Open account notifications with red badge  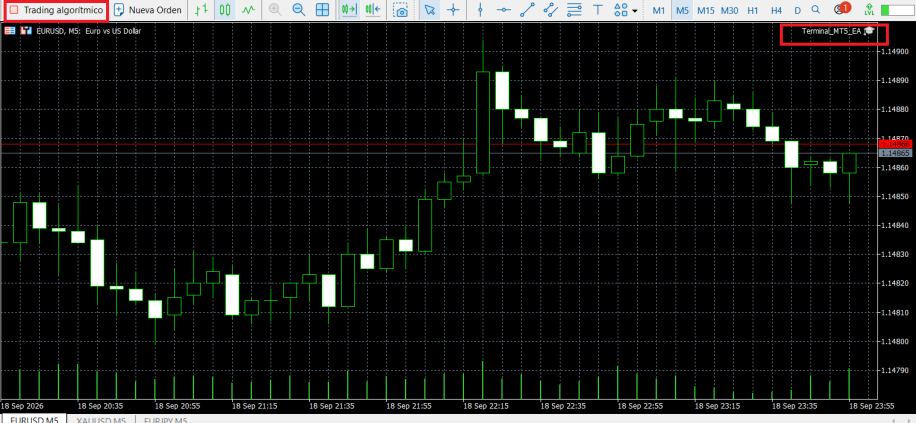pyautogui.click(x=842, y=9)
